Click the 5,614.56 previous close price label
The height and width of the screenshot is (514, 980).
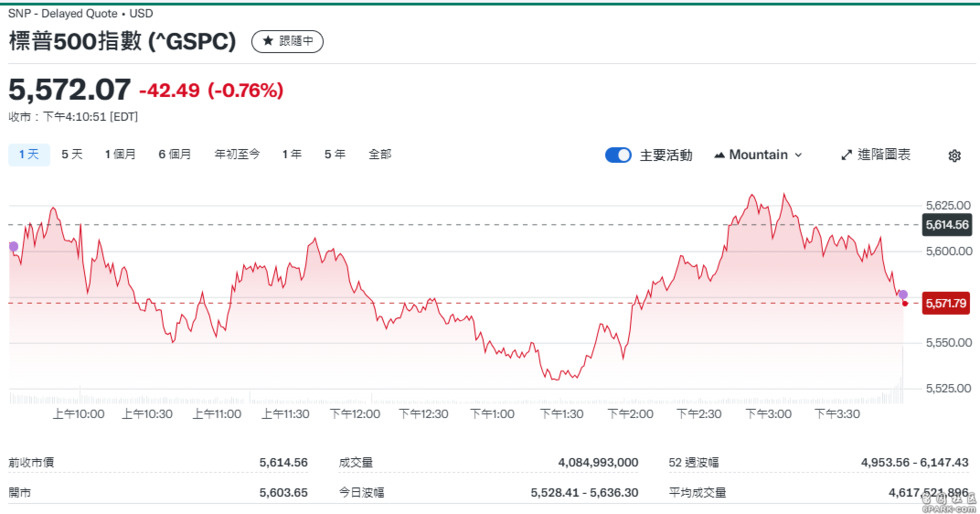(947, 225)
